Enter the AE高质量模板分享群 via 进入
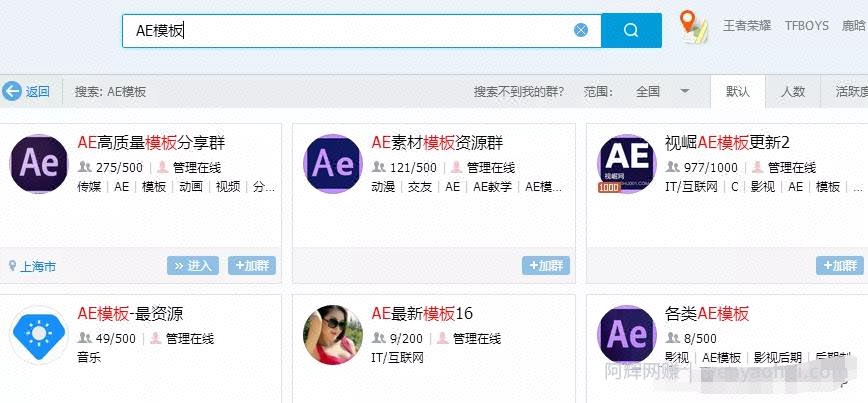Viewport: 868px width, 403px height. click(x=193, y=266)
